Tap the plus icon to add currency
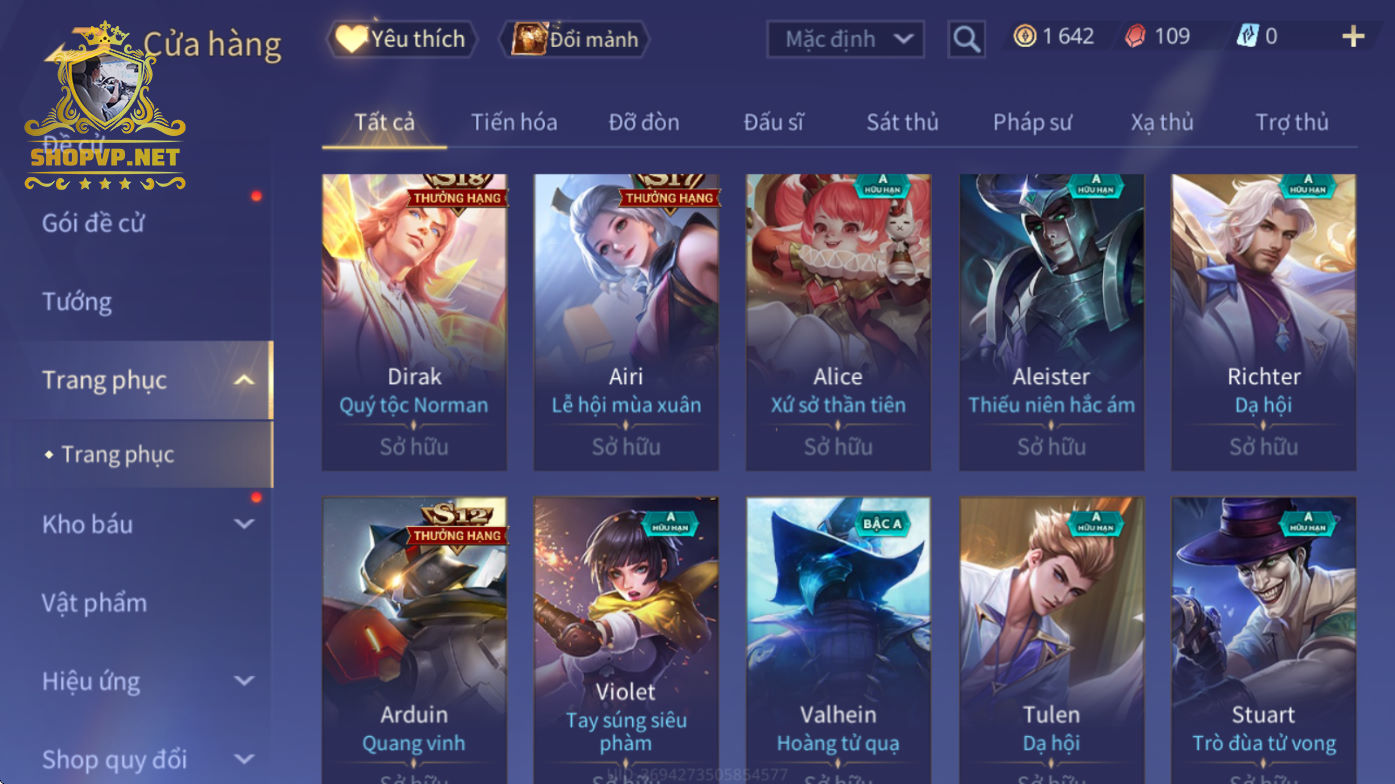The height and width of the screenshot is (784, 1395). (x=1353, y=37)
